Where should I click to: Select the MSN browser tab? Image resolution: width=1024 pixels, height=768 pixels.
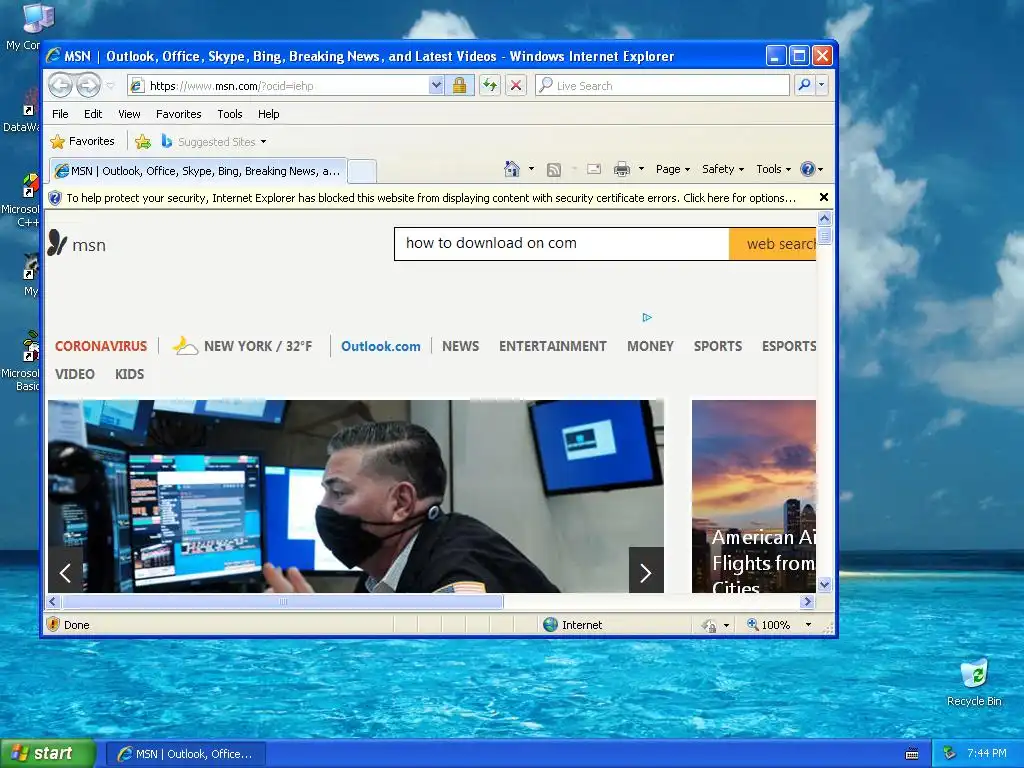click(198, 171)
